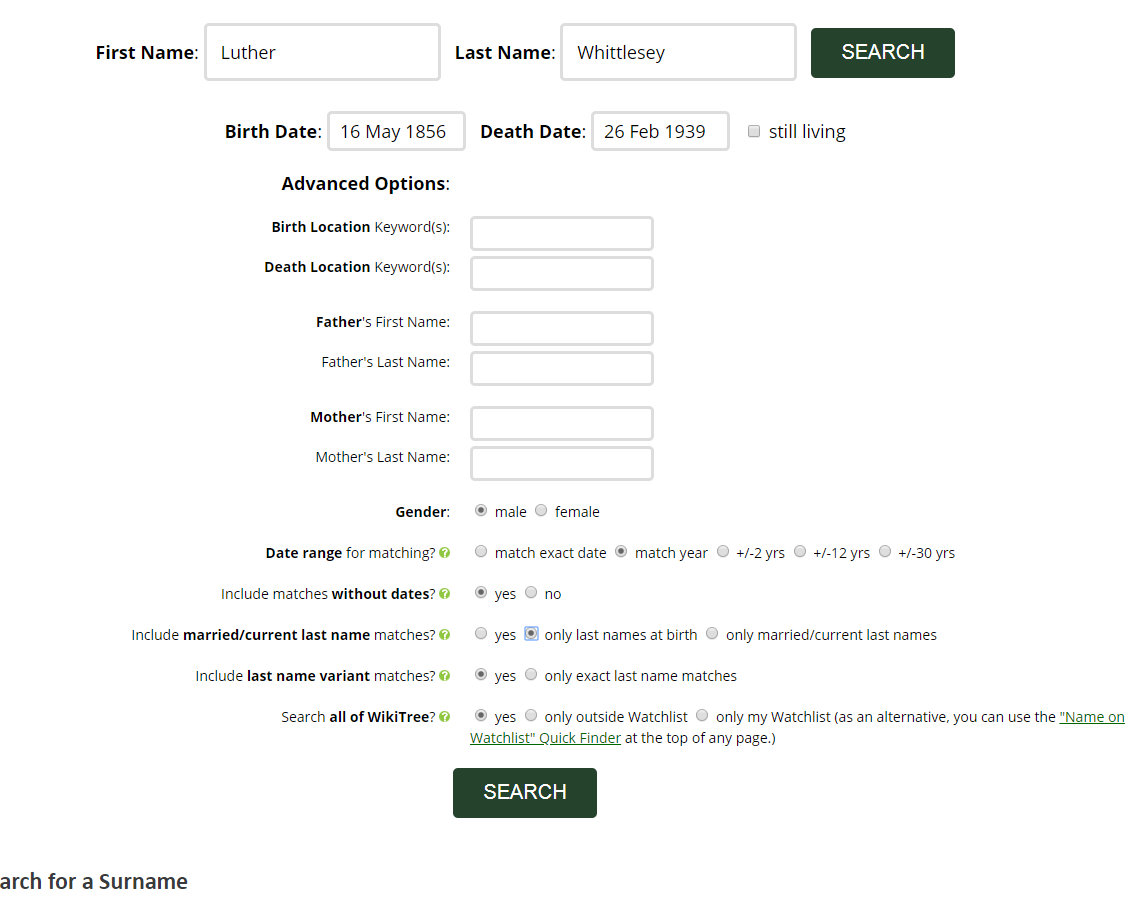Click the Advanced Options heading

pos(366,184)
